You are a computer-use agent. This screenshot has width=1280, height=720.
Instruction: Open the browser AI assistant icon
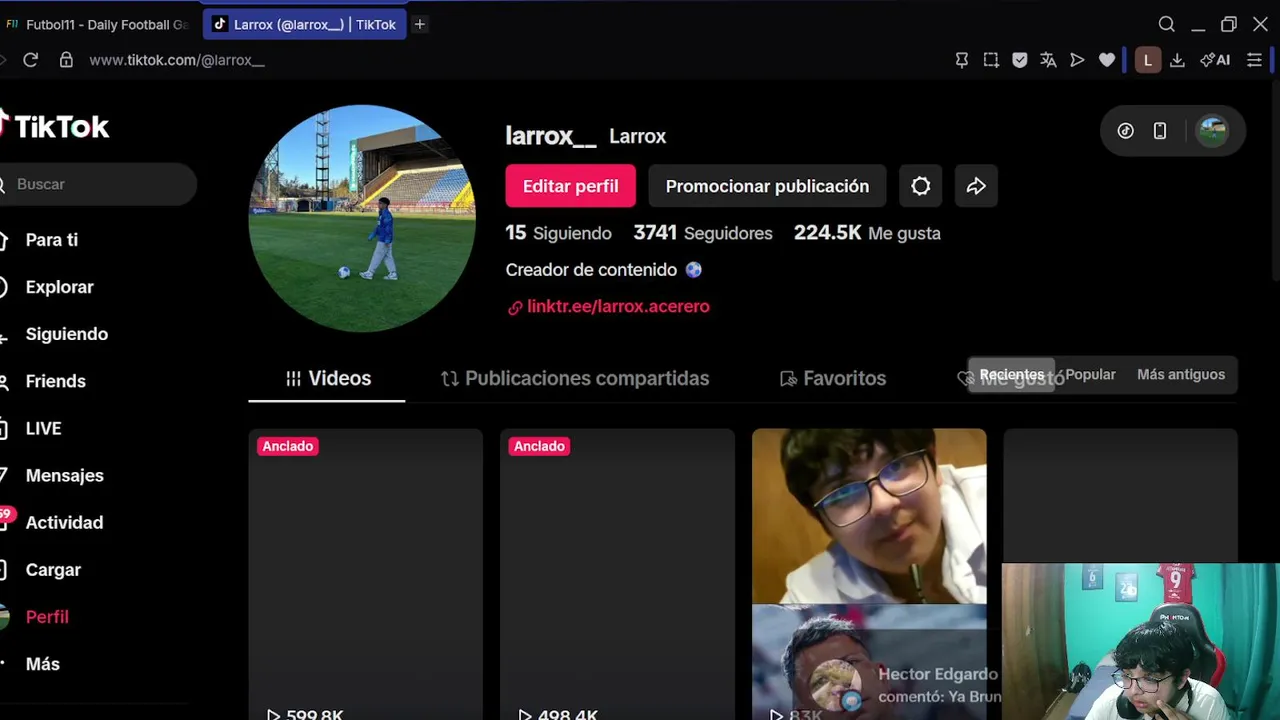(1215, 60)
